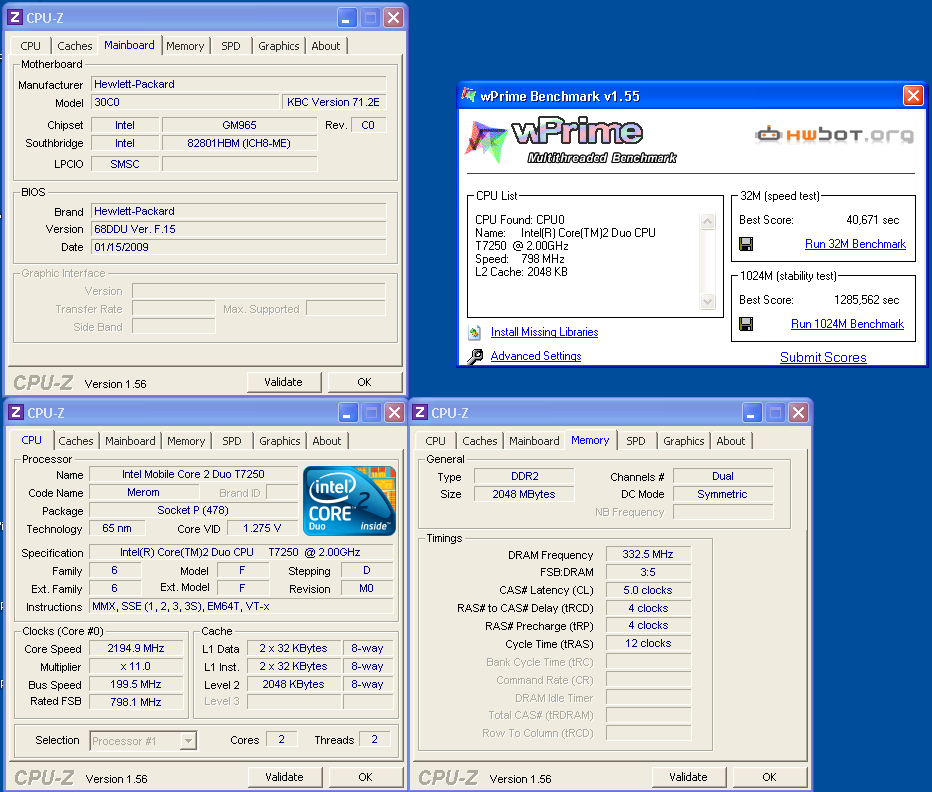Open the Graphics tab in Mainboard window
Viewport: 932px width, 792px height.
coord(279,46)
